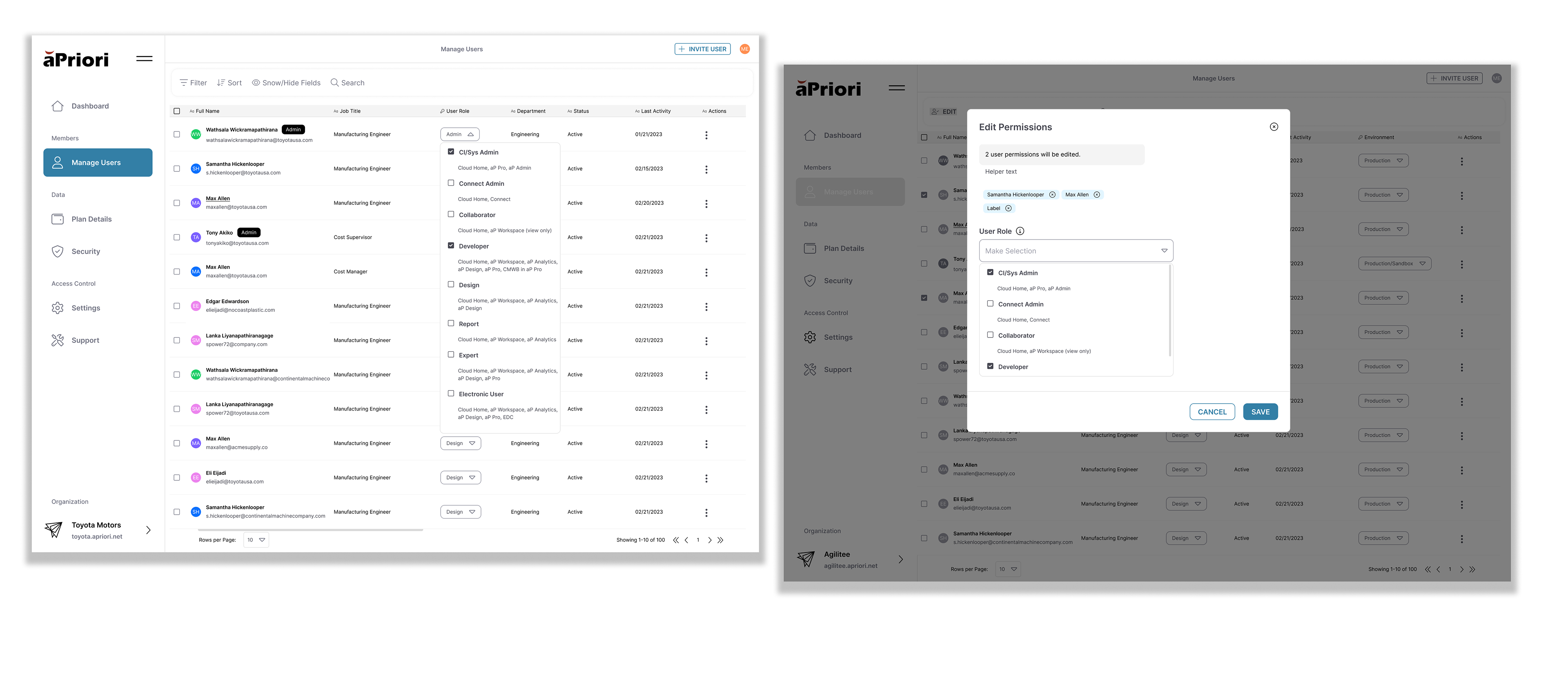Viewport: 1568px width, 684px height.
Task: Uncheck Developer in the left role list
Action: 451,245
